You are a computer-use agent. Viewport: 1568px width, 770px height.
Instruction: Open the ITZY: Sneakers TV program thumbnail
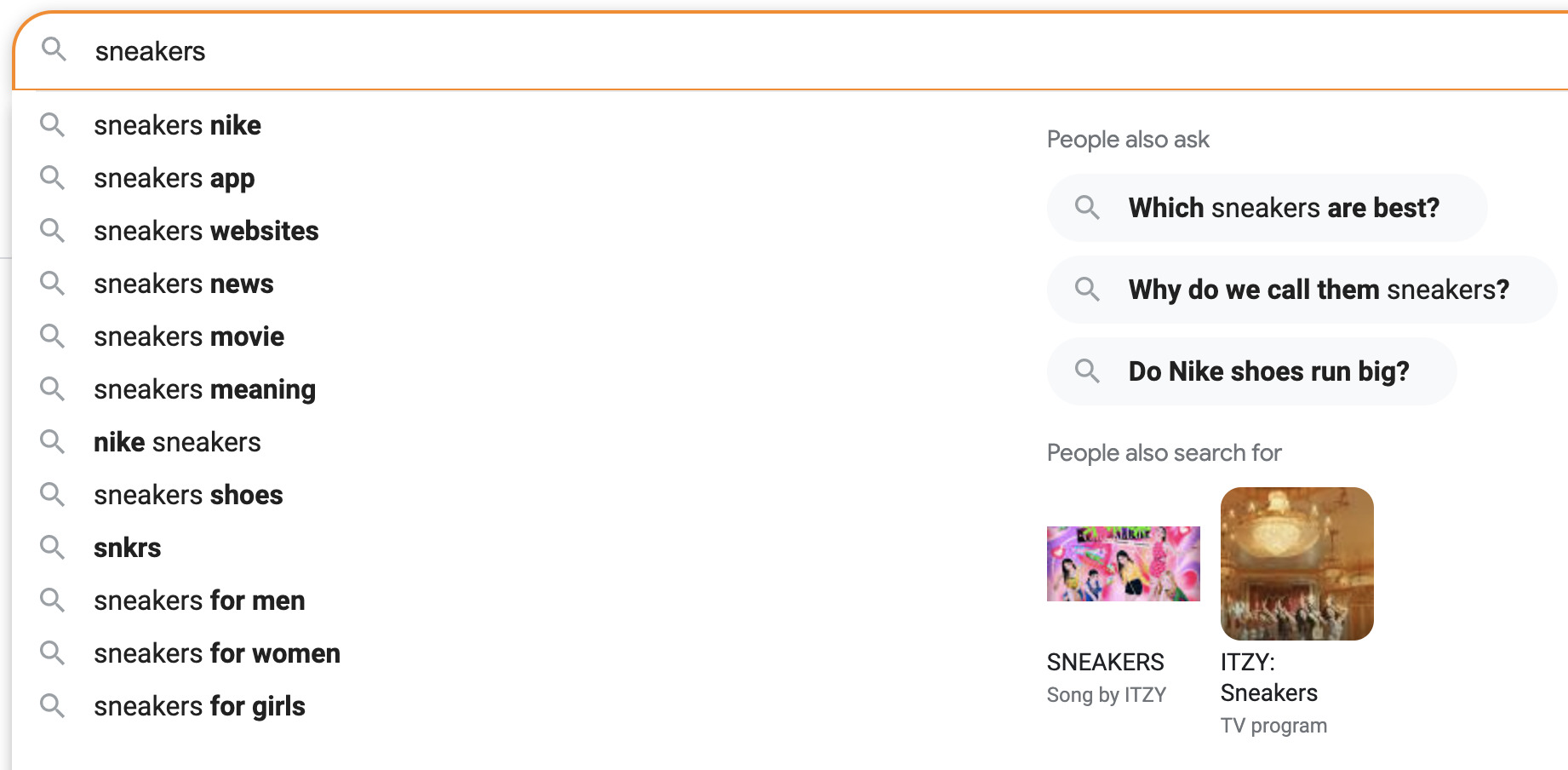[x=1296, y=564]
